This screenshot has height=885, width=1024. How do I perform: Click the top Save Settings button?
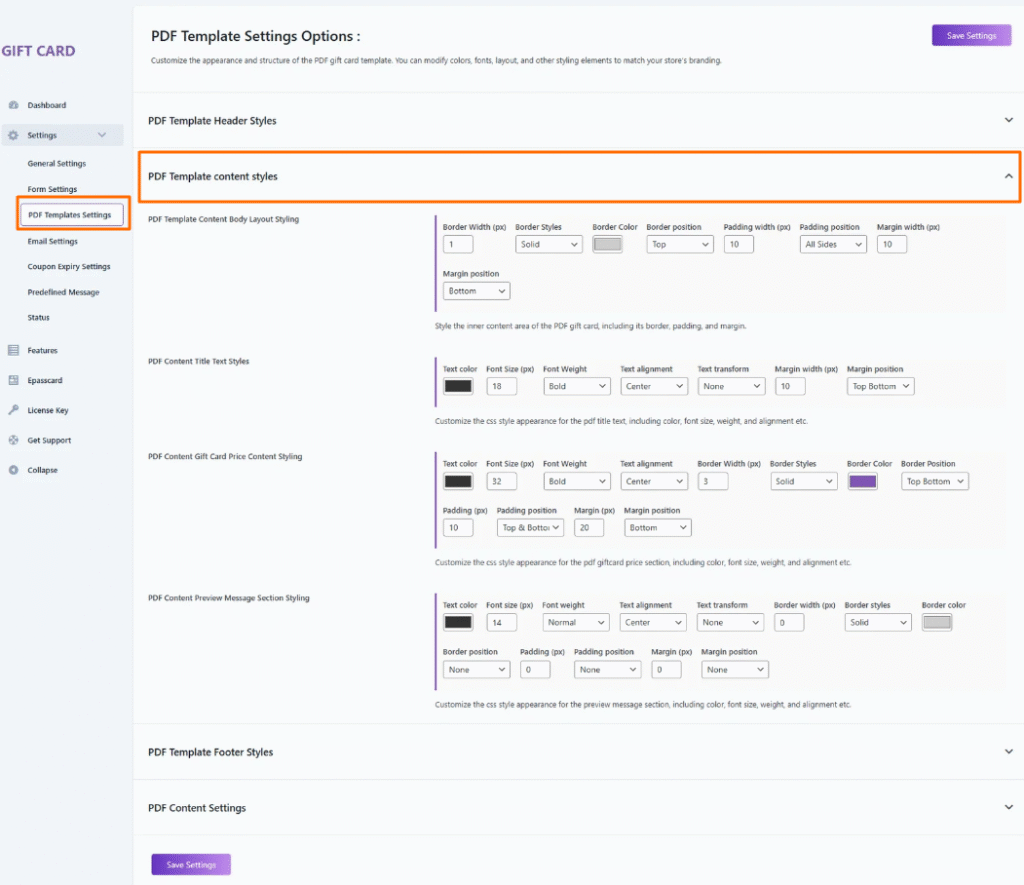[x=971, y=36]
